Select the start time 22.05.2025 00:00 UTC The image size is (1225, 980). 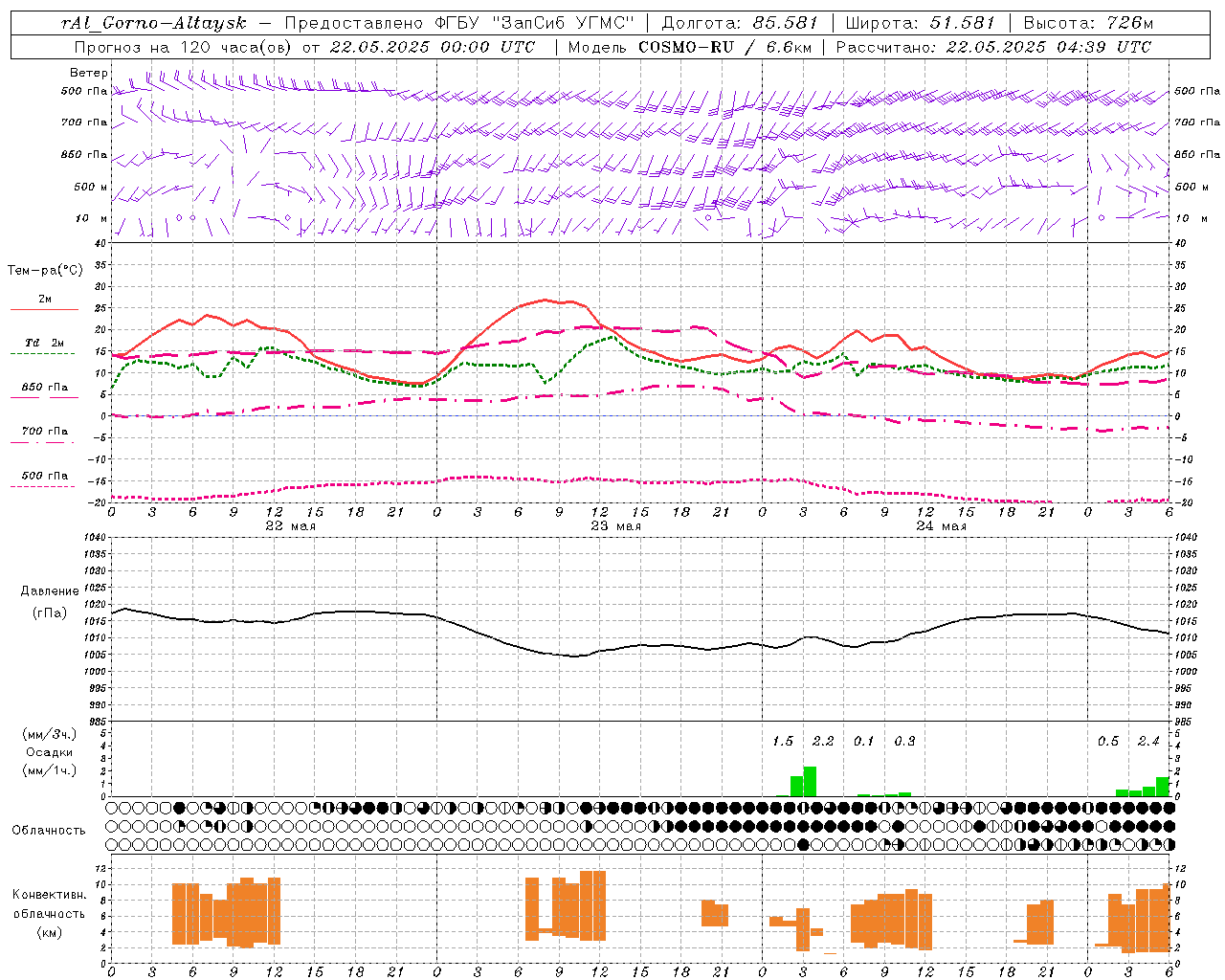pos(432,47)
